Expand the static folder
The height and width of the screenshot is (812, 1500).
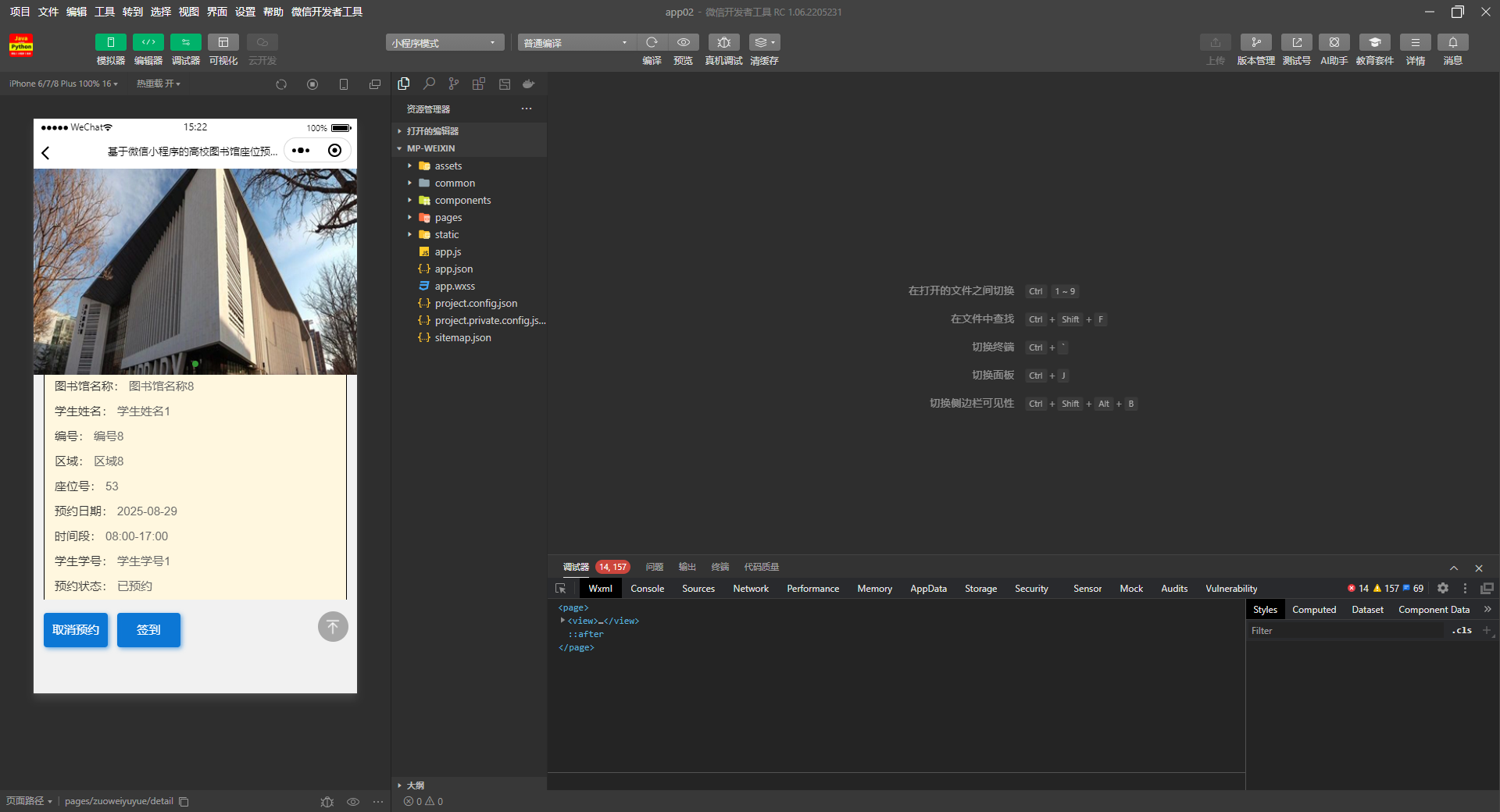point(469,234)
